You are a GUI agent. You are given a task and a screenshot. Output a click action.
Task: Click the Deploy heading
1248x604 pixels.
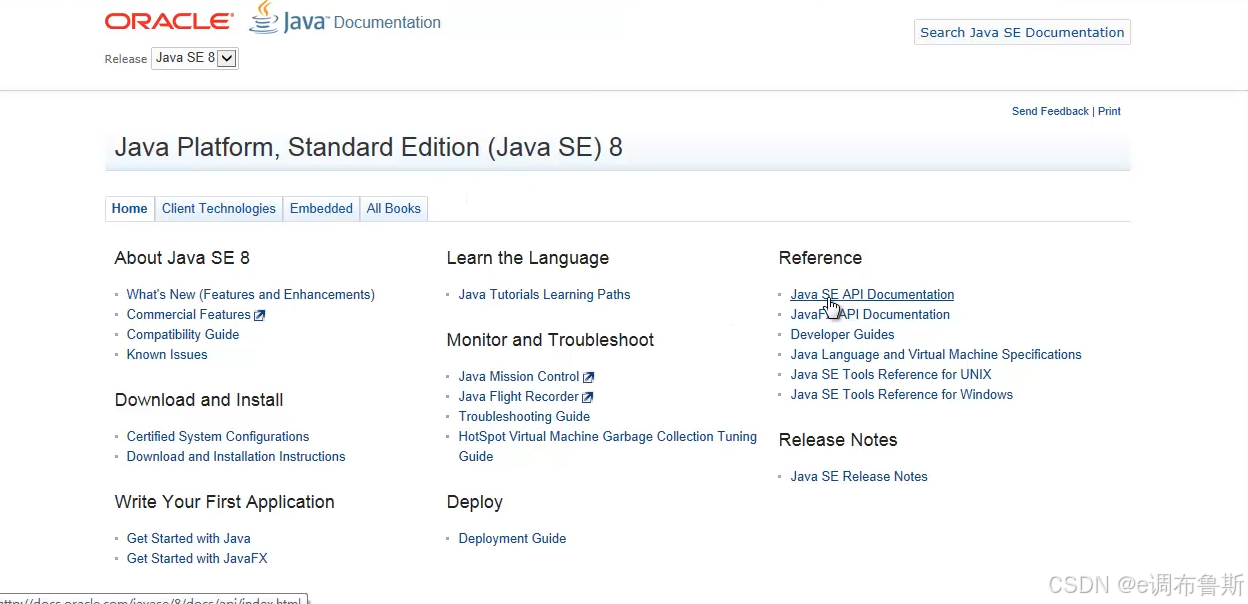pyautogui.click(x=475, y=502)
